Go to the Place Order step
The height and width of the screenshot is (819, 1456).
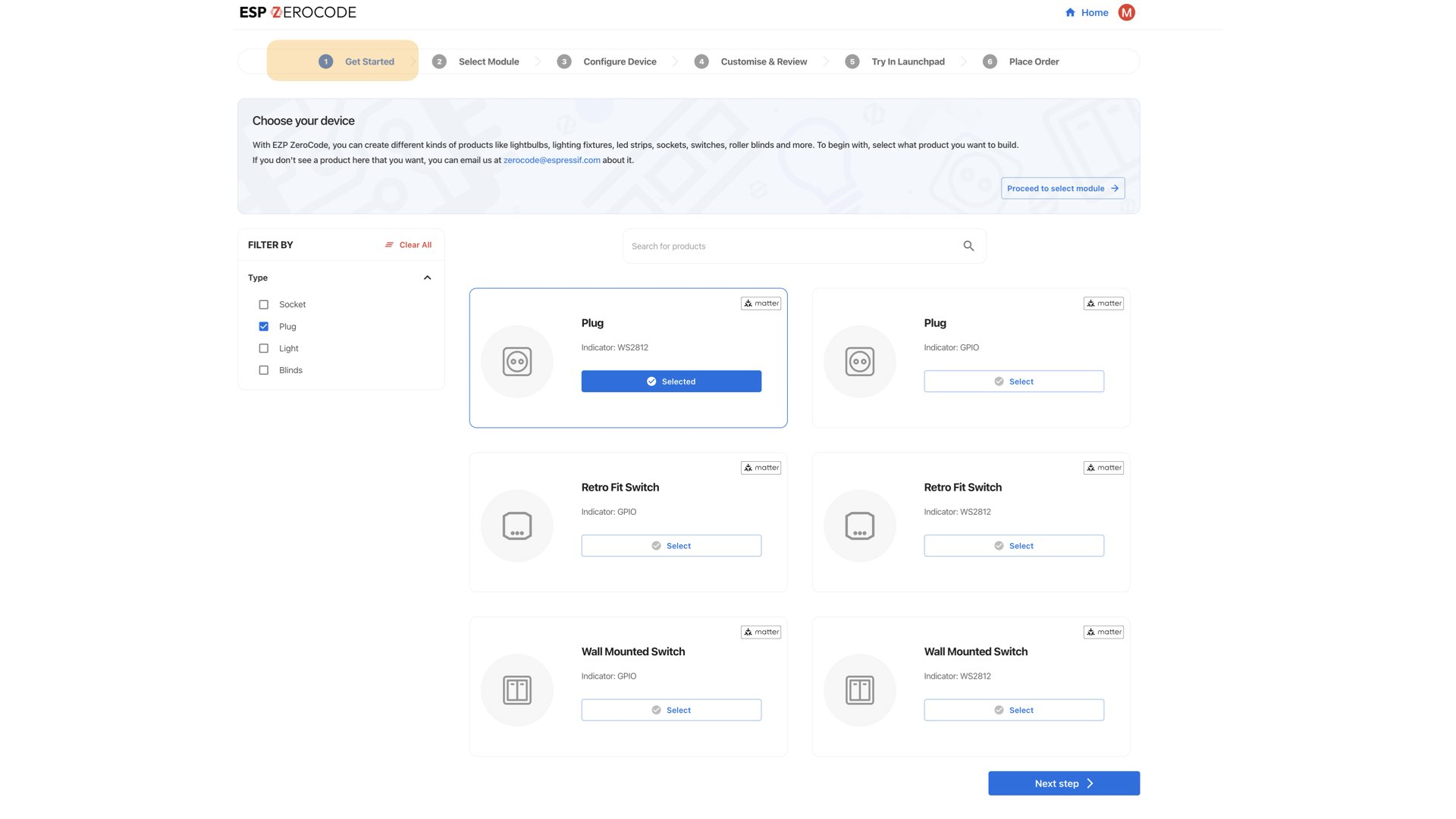point(1033,61)
